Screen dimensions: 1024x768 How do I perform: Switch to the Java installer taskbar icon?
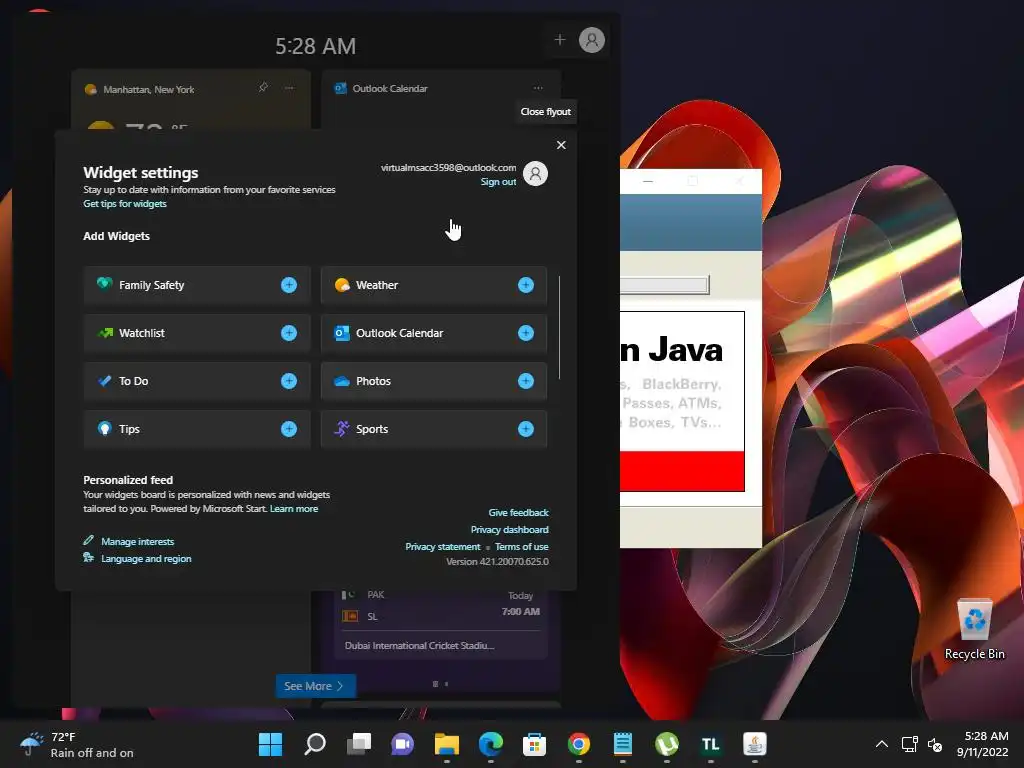point(754,744)
